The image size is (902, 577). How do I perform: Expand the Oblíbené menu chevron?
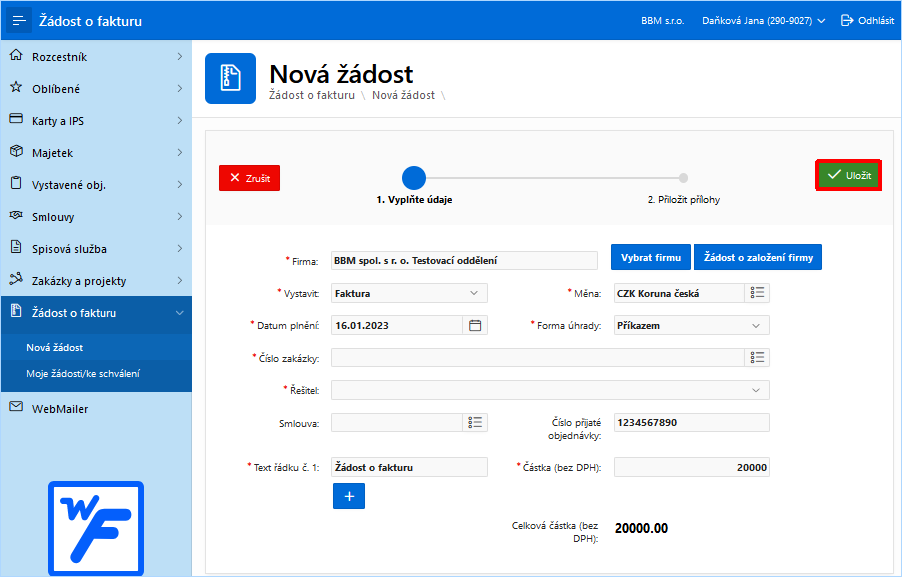pos(179,88)
